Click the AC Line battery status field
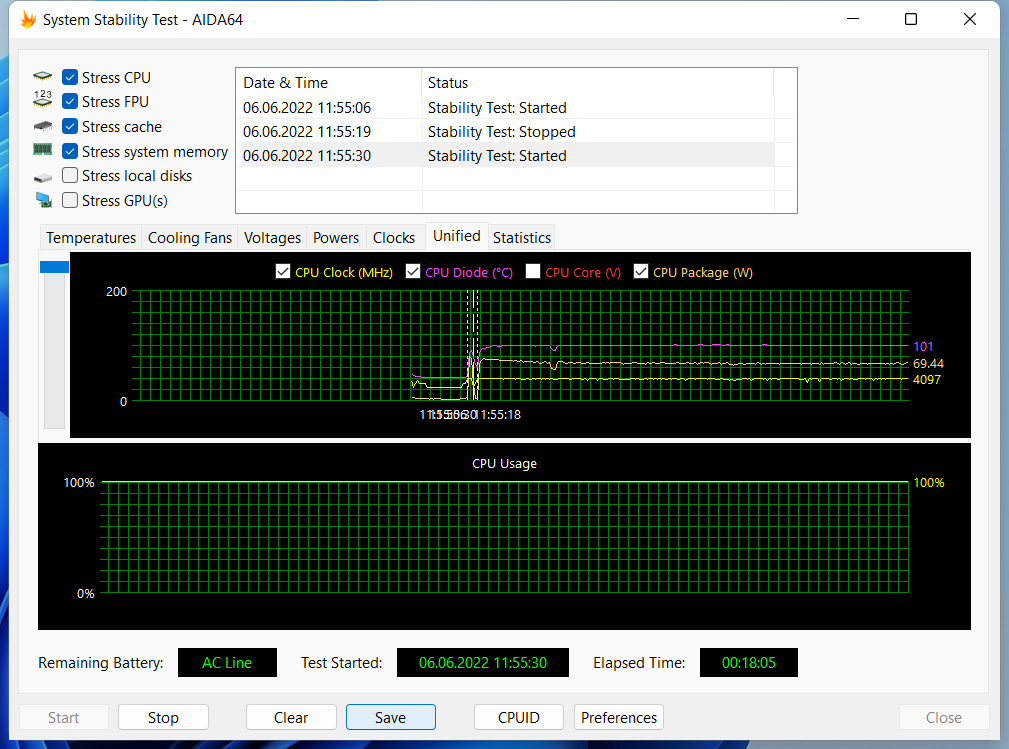The height and width of the screenshot is (749, 1009). click(227, 663)
